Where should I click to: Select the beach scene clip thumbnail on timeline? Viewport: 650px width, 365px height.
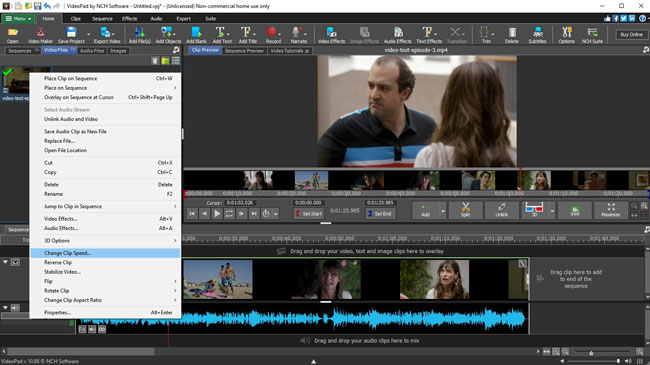[218, 279]
